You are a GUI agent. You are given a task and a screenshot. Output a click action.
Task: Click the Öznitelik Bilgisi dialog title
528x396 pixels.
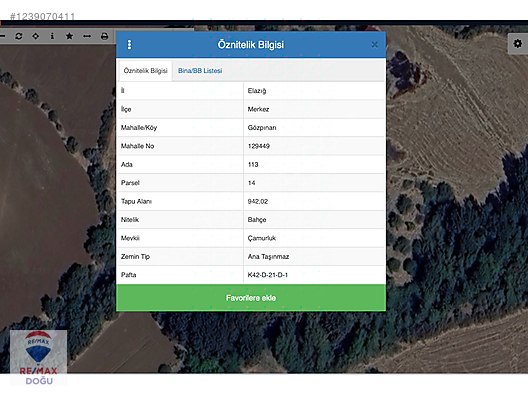point(251,44)
